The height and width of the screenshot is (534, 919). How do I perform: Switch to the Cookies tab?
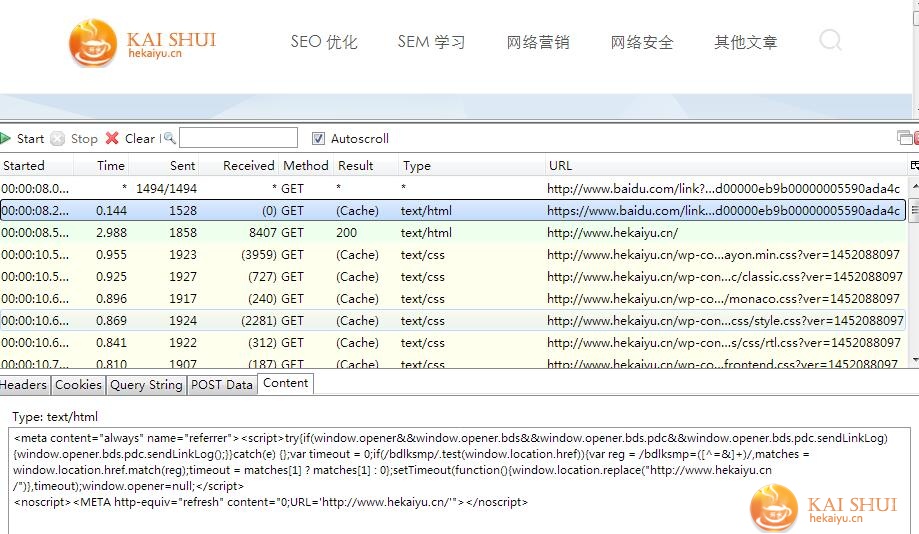click(x=78, y=385)
